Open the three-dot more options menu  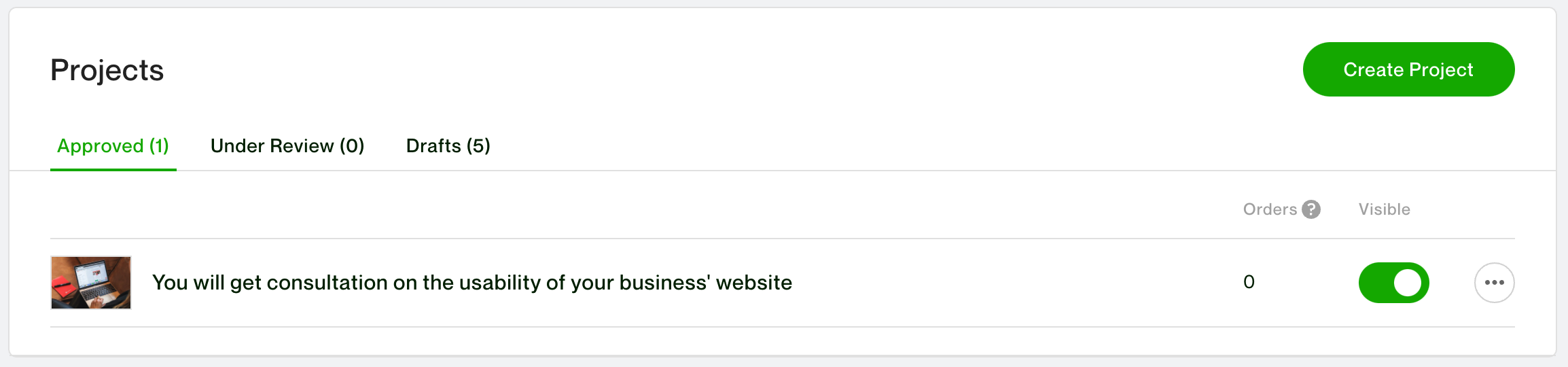(x=1494, y=283)
